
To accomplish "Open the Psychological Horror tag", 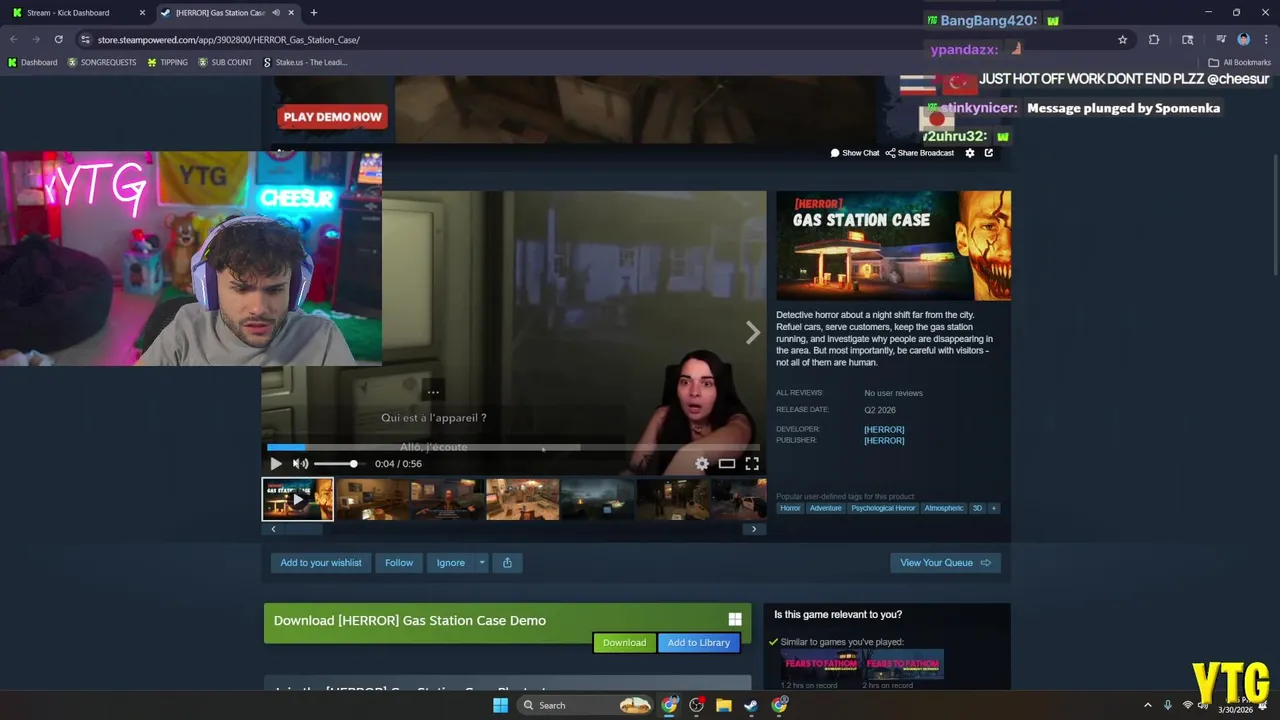I will (883, 508).
